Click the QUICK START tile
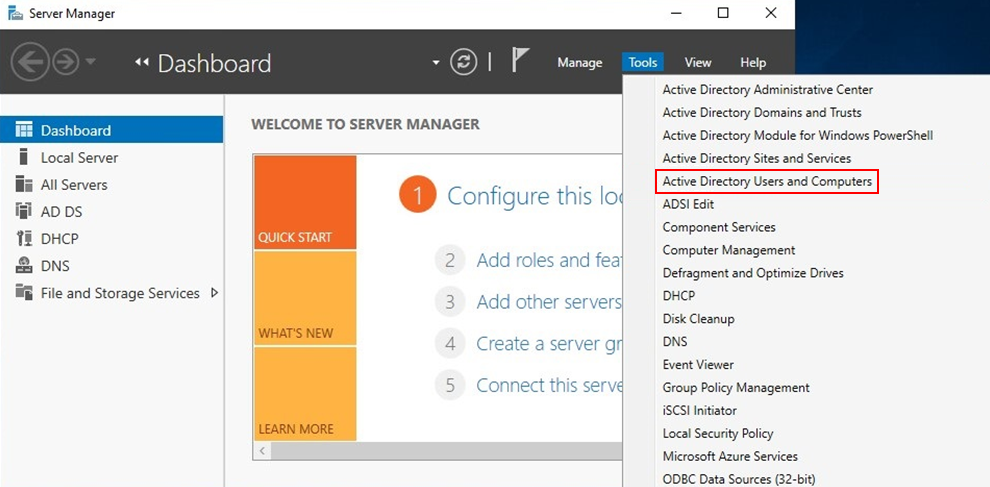The height and width of the screenshot is (487, 990). point(304,202)
